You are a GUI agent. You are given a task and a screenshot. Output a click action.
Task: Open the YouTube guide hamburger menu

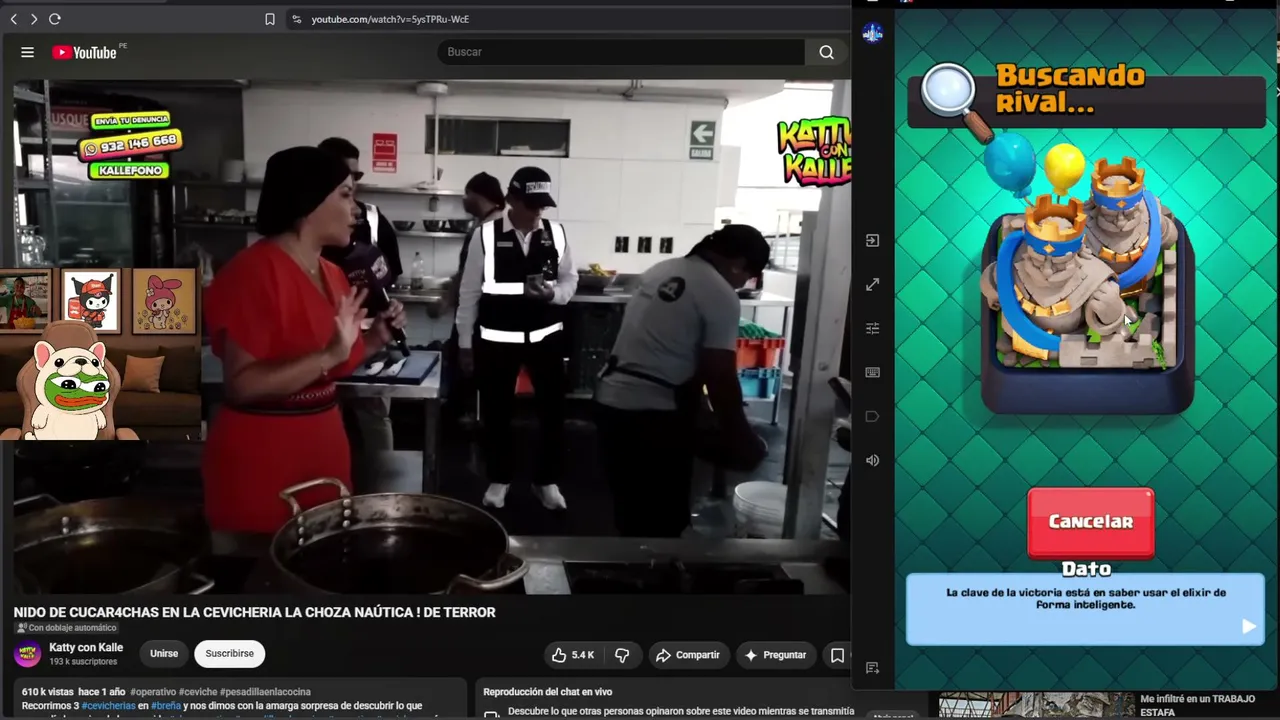point(28,52)
